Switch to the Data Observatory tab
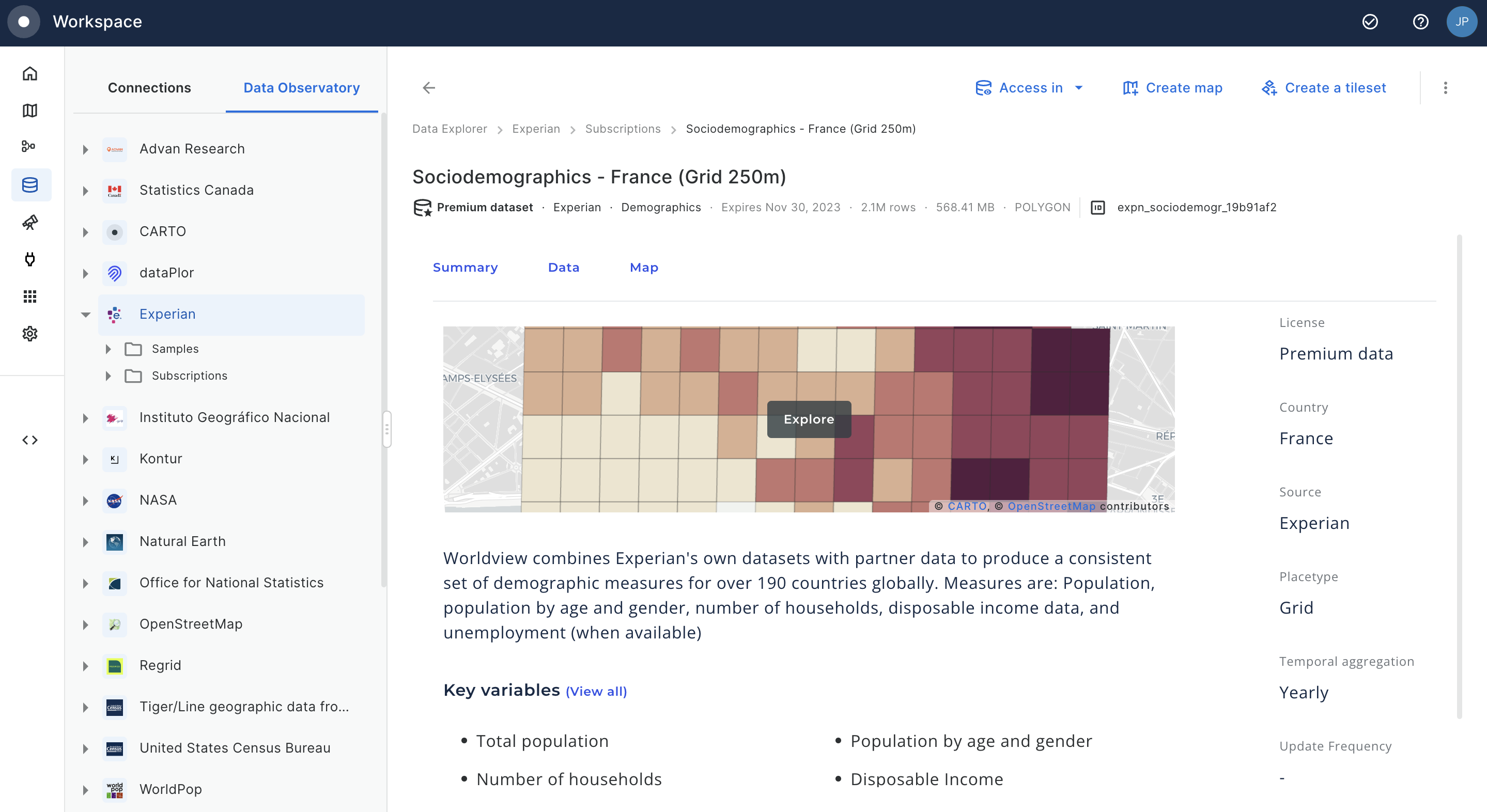This screenshot has width=1487, height=812. 301,88
